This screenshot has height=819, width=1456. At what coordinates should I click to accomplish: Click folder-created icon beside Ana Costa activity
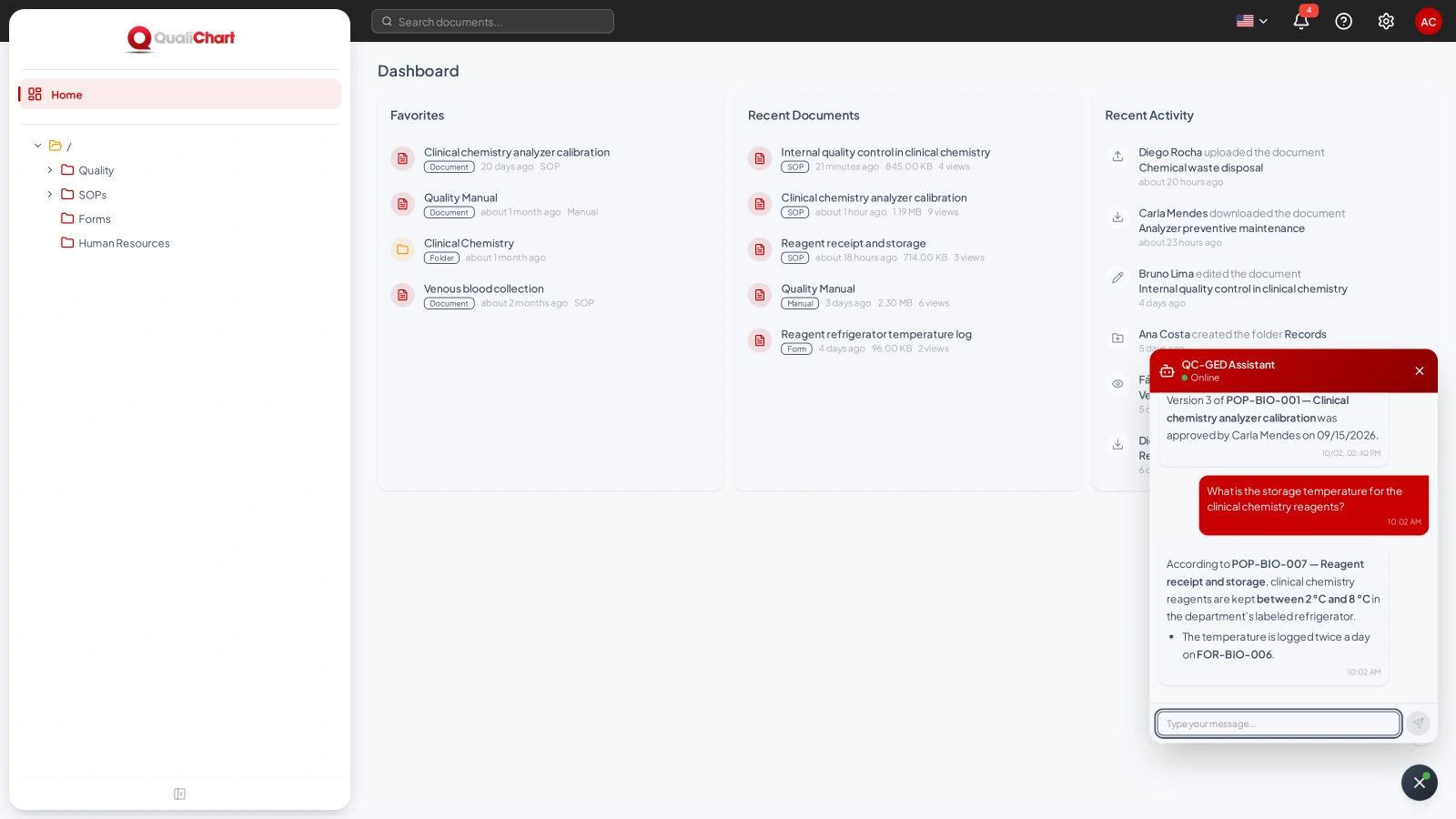[1117, 339]
